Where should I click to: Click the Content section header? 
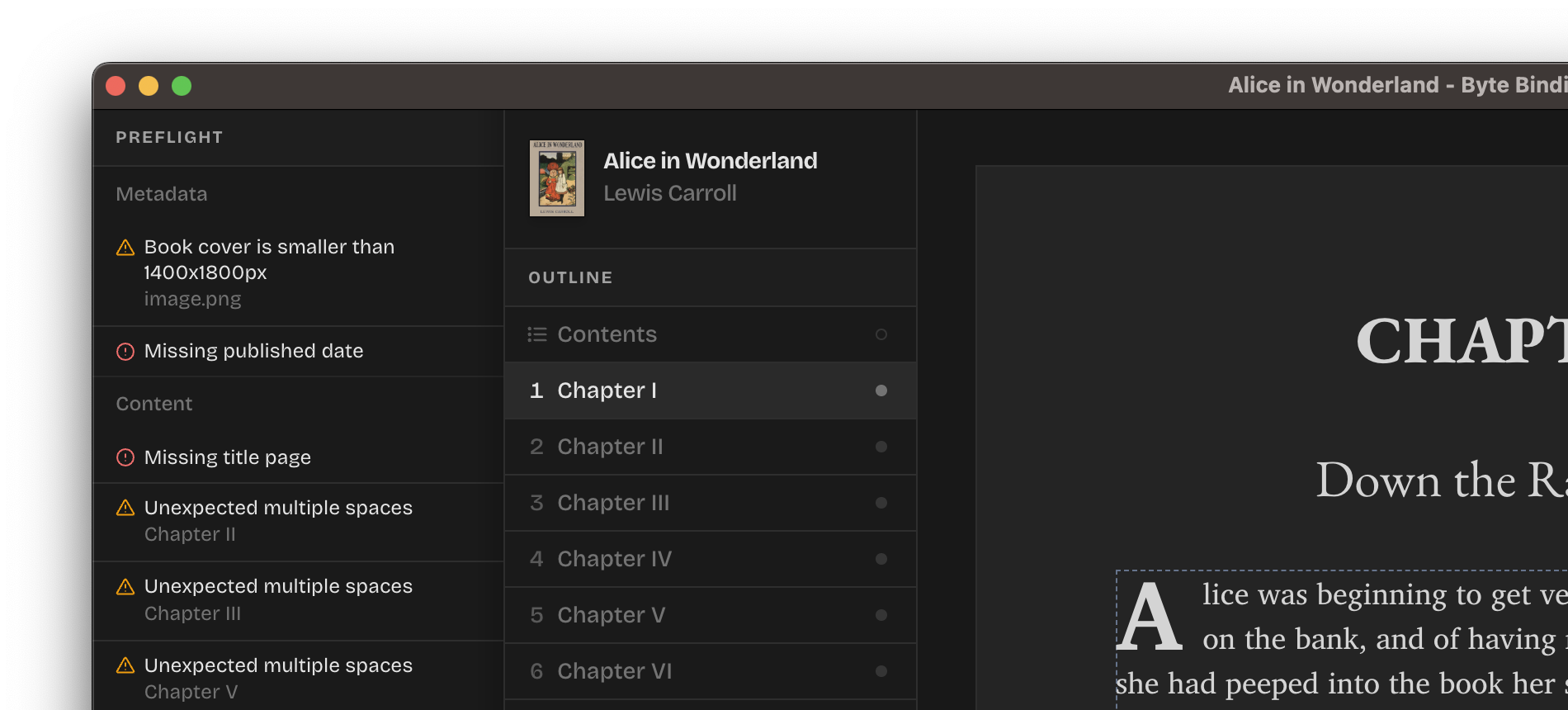click(153, 404)
